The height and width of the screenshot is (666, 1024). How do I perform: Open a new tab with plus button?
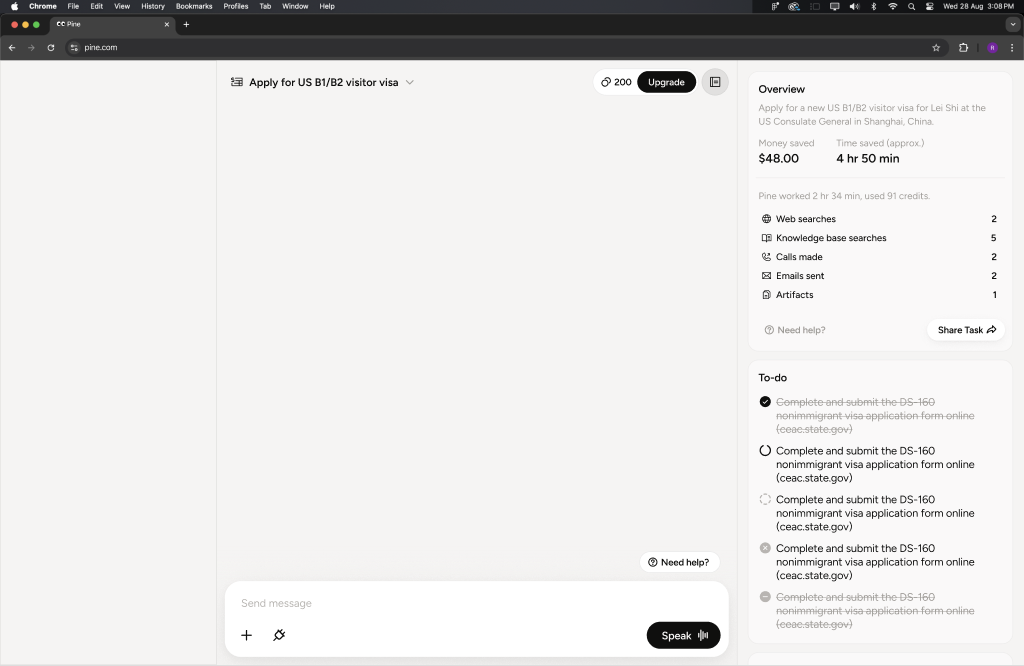pos(186,24)
